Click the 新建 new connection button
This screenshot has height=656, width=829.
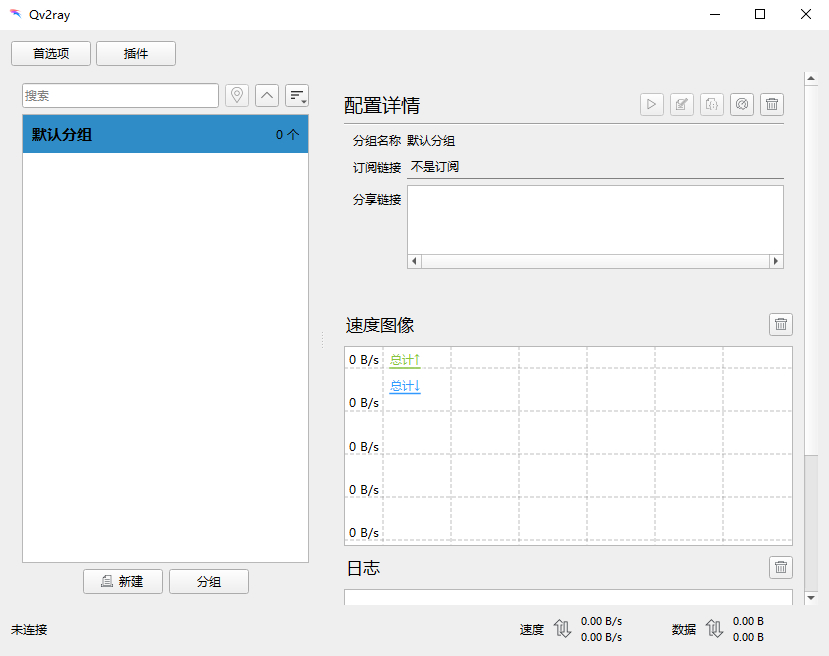click(123, 581)
